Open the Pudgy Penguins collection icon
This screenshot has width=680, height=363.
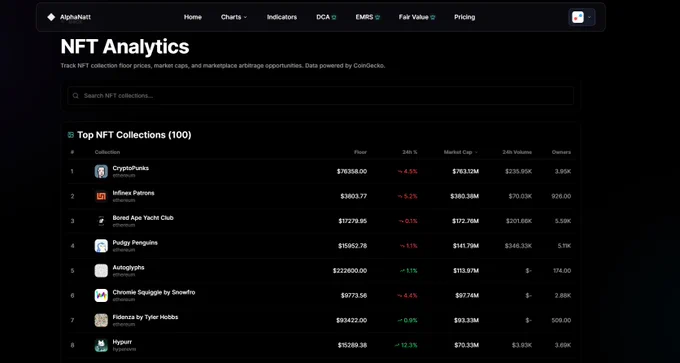(101, 246)
